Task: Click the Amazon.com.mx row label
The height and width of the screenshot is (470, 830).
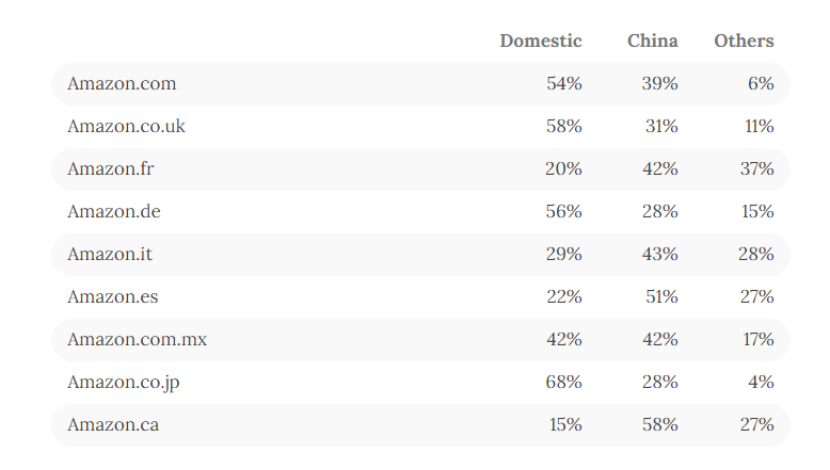Action: [137, 340]
